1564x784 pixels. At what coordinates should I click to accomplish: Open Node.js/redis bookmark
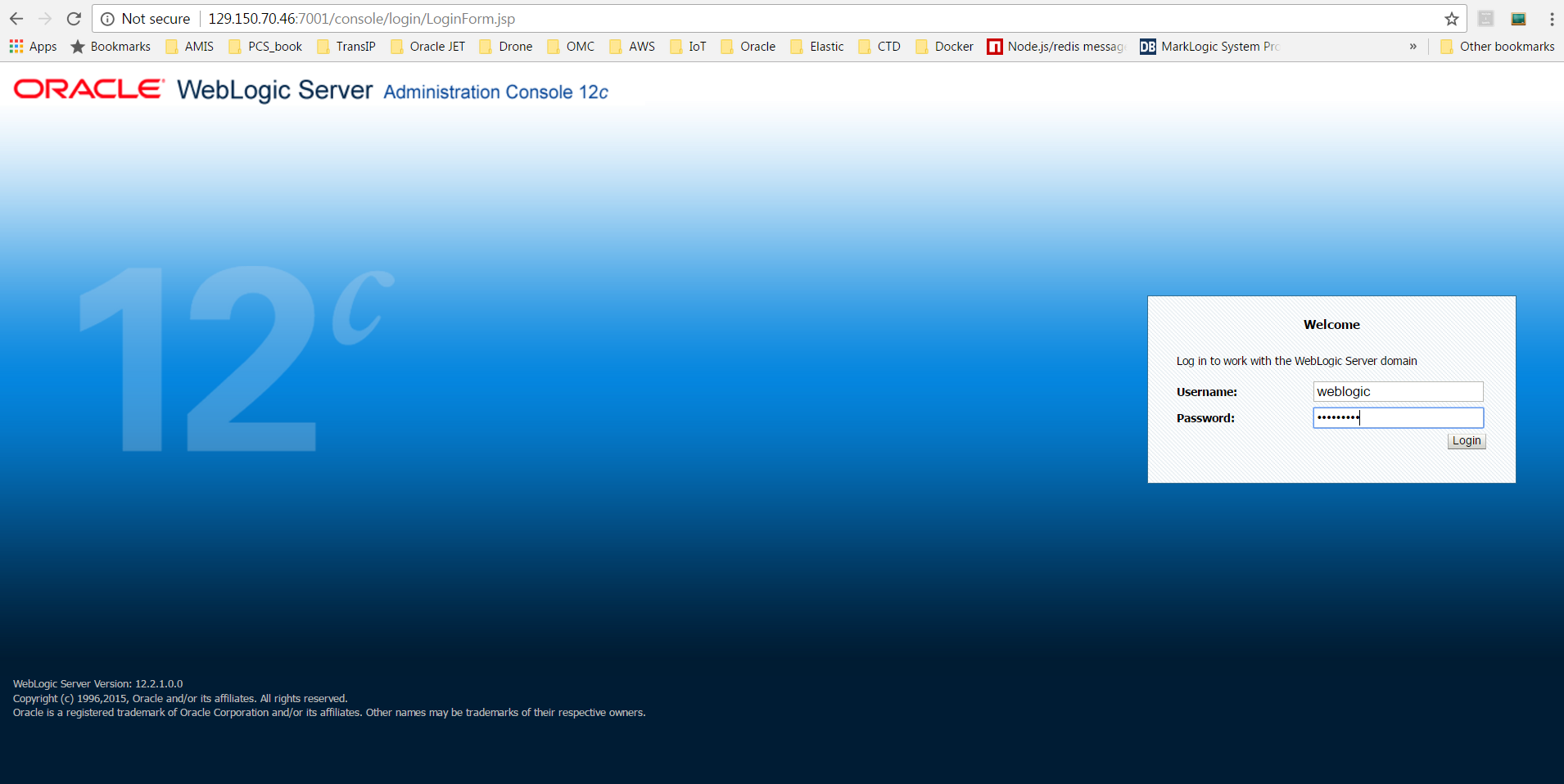point(1056,47)
